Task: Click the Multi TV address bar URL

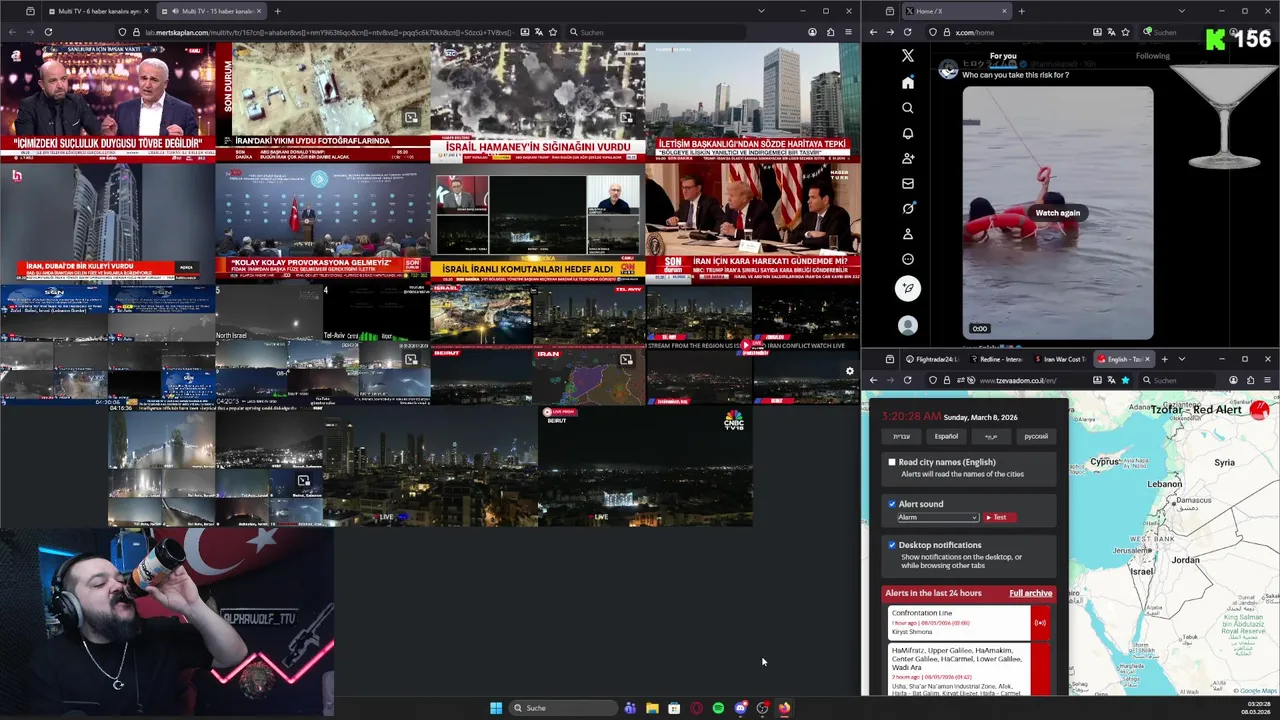Action: click(330, 32)
